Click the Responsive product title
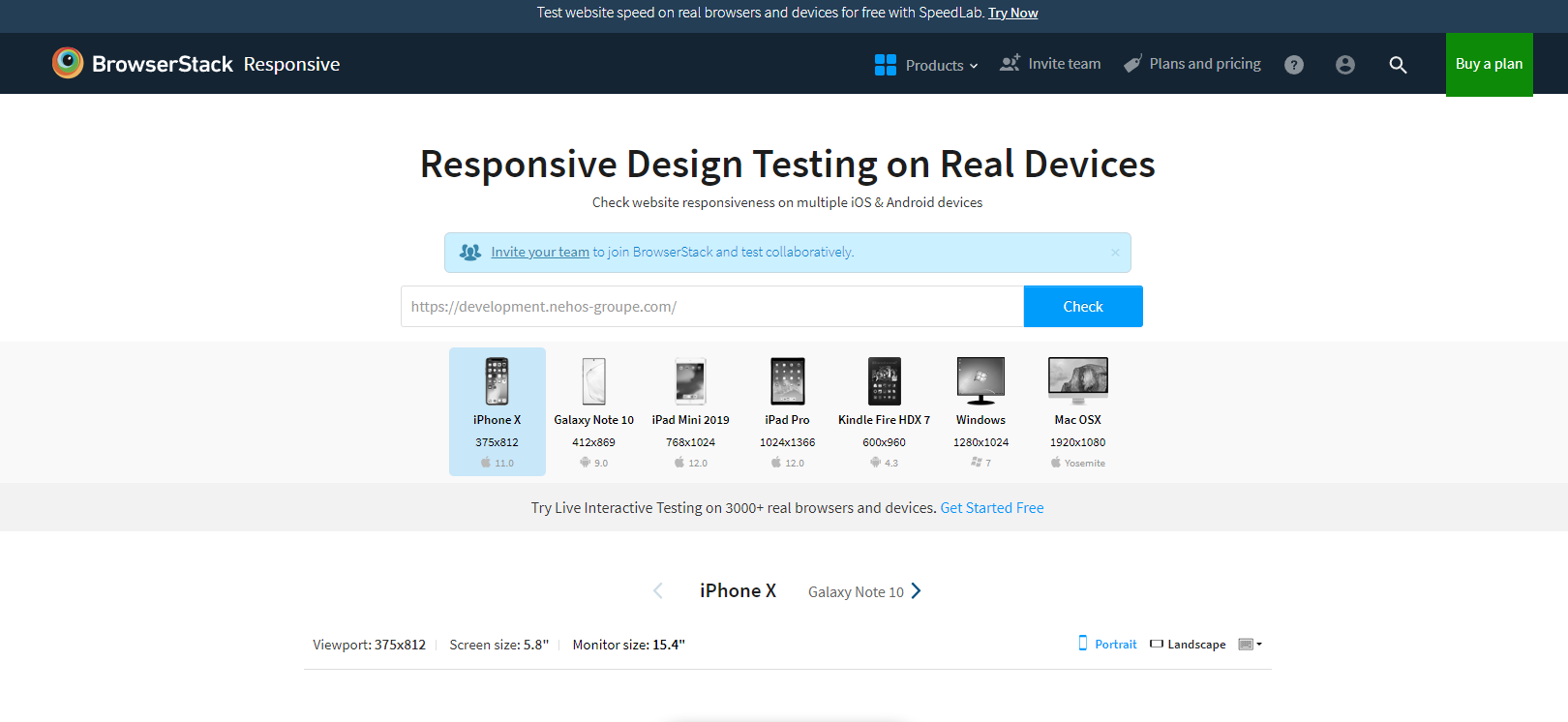The height and width of the screenshot is (722, 1568). (291, 65)
